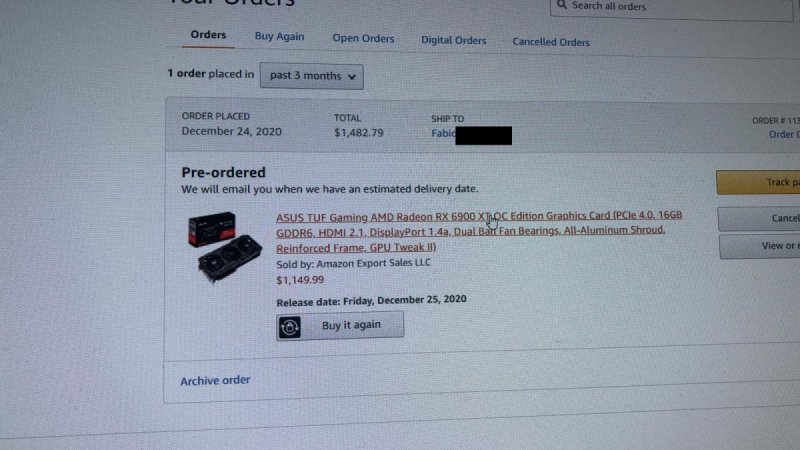Click the graphics card product thumbnail
The image size is (800, 450).
225,247
